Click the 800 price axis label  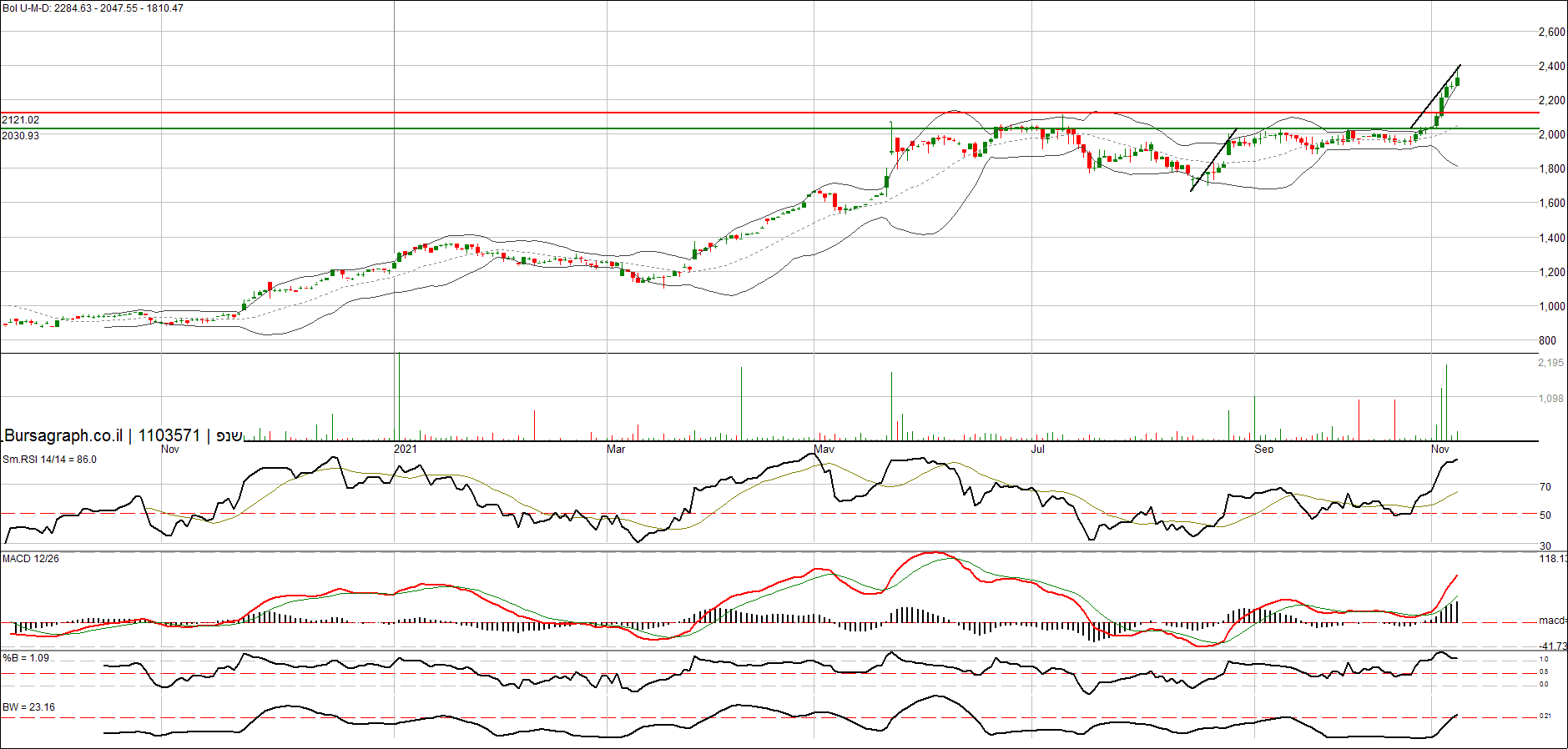[1547, 340]
